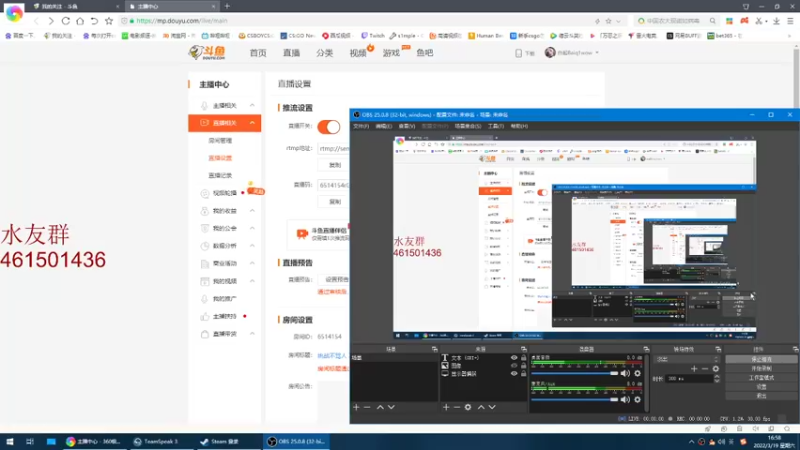Open the 文件 File menu in OBS
Viewport: 800px width, 450px height.
(361, 126)
